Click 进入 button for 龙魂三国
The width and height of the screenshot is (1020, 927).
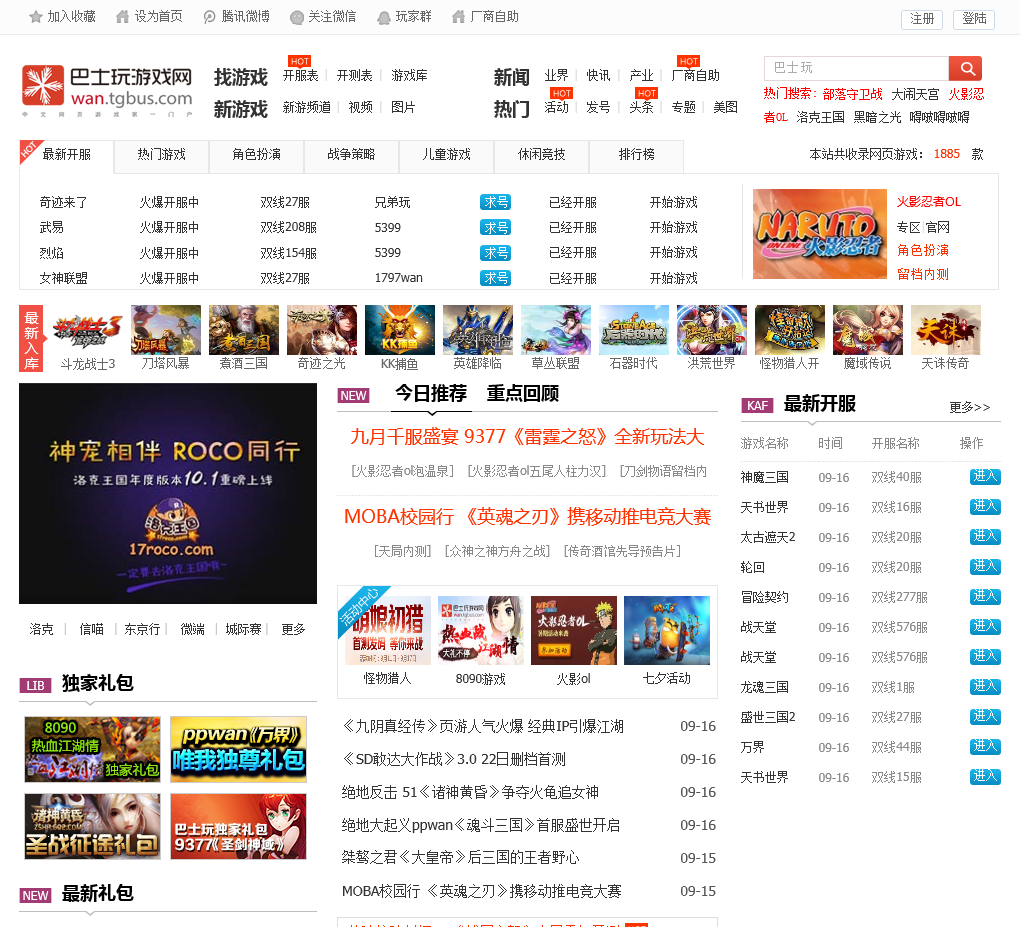pyautogui.click(x=985, y=687)
